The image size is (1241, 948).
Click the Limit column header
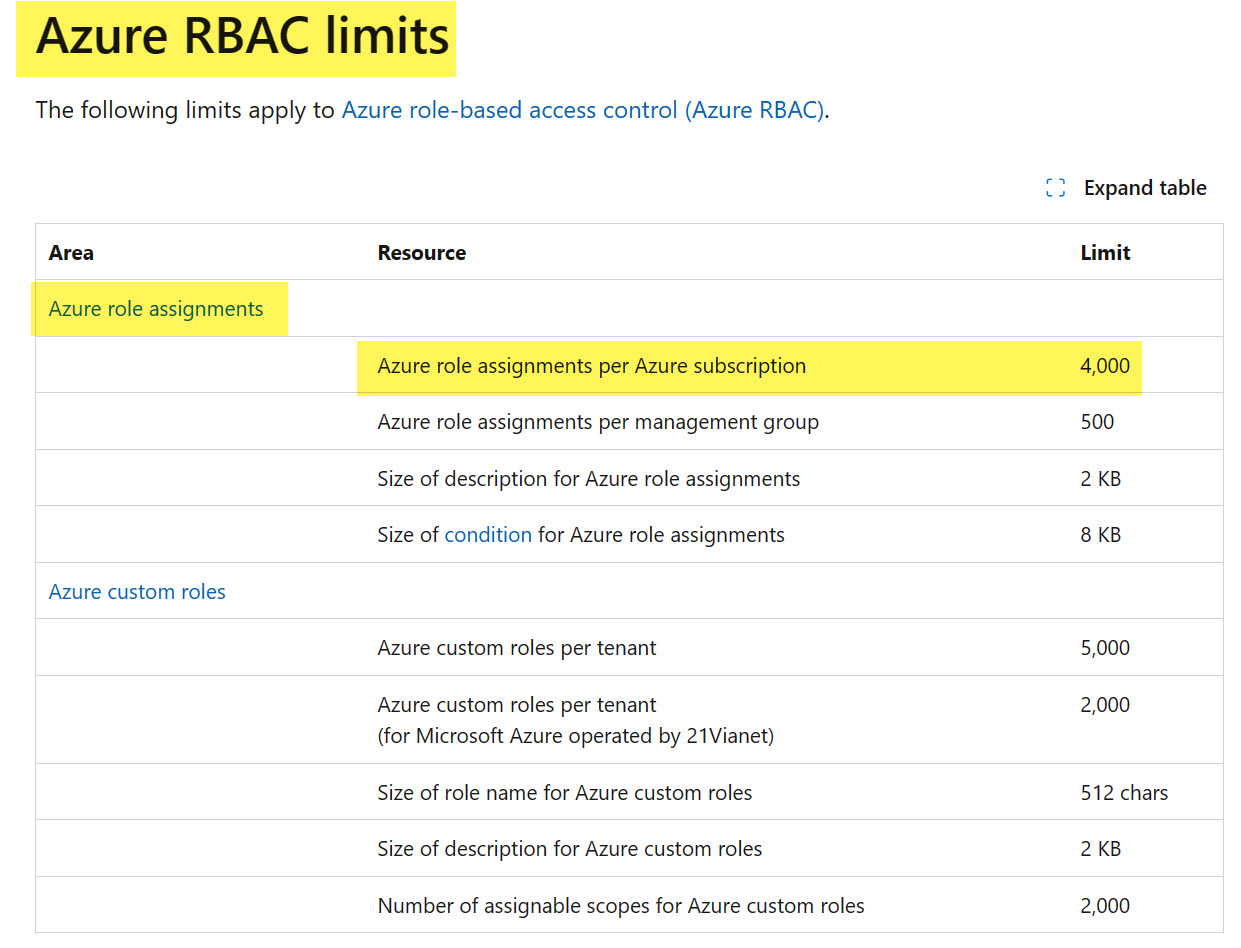[1105, 253]
